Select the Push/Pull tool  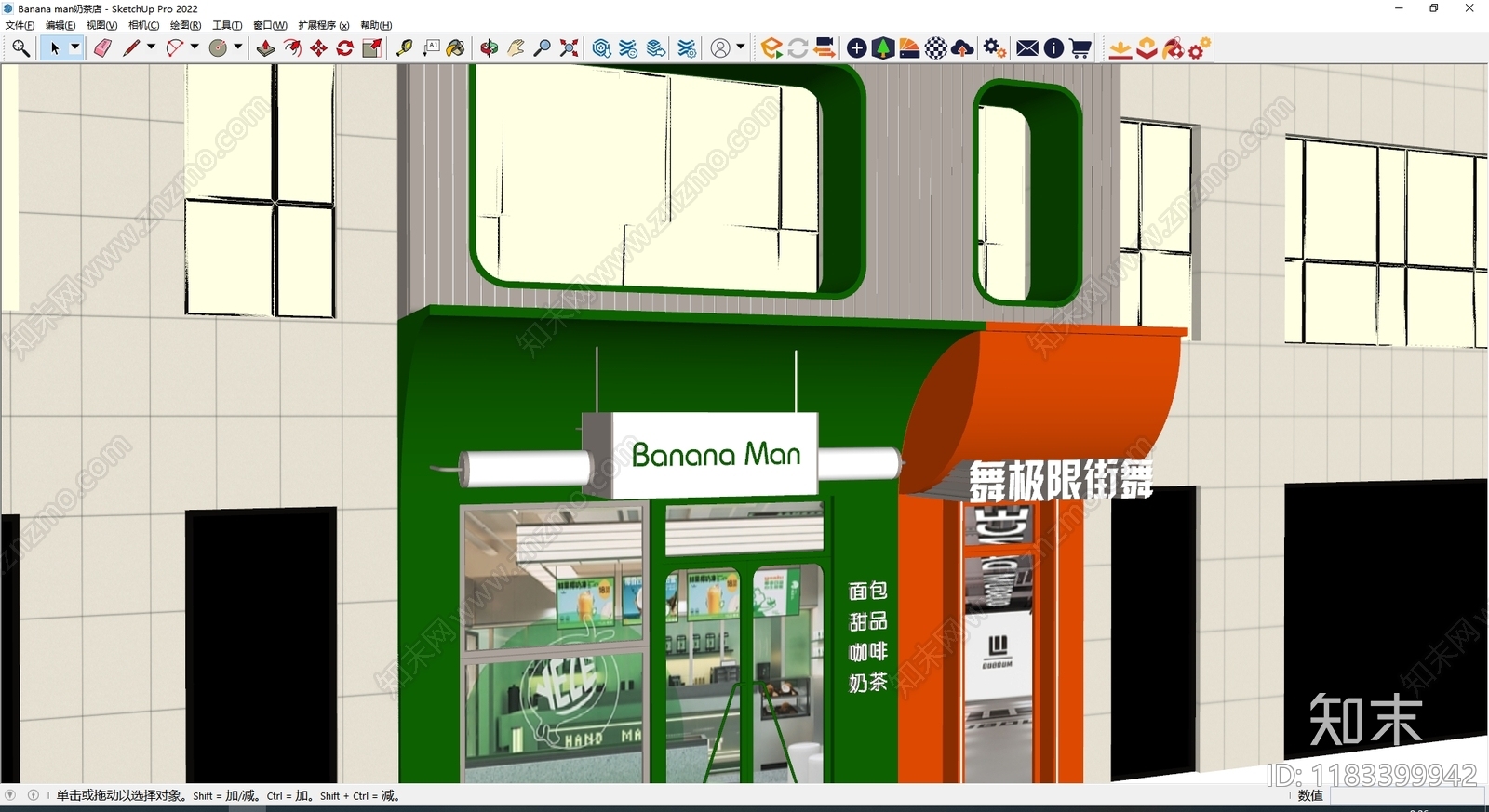[x=266, y=48]
